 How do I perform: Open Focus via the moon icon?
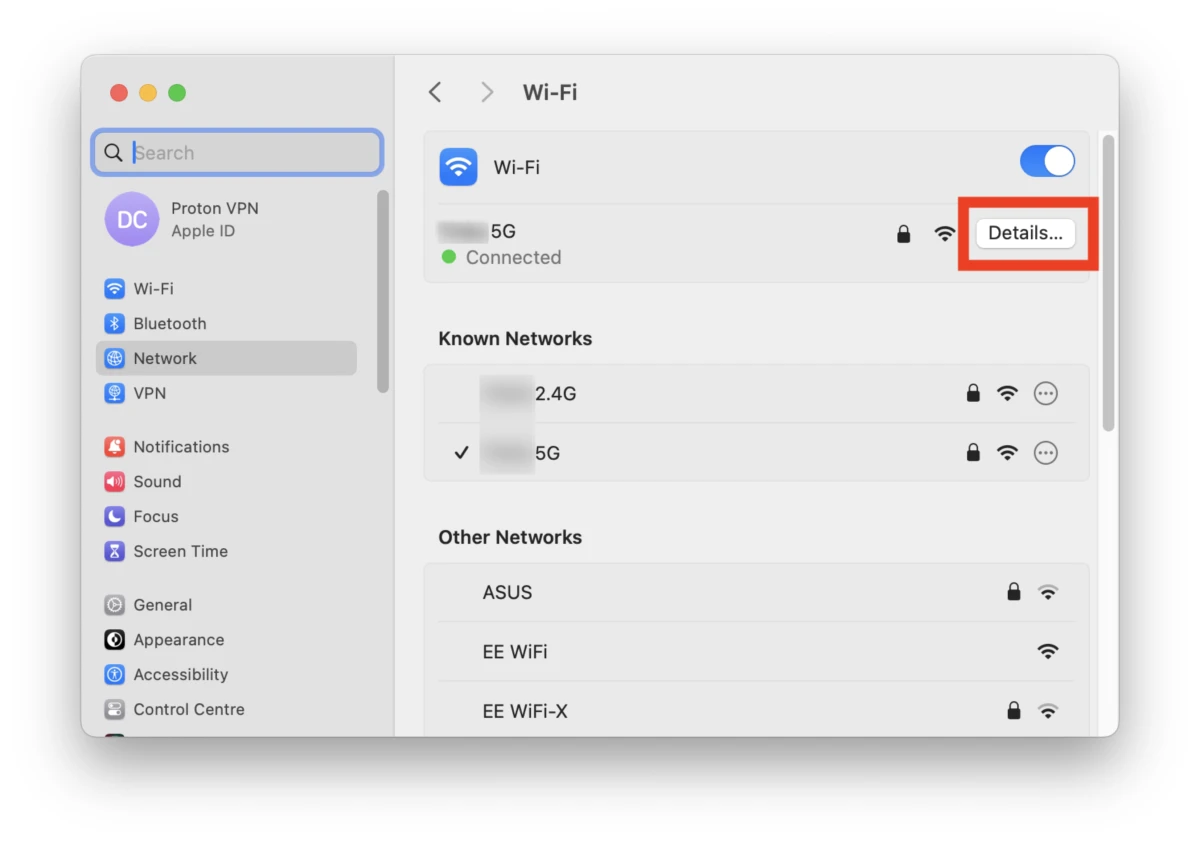click(115, 517)
